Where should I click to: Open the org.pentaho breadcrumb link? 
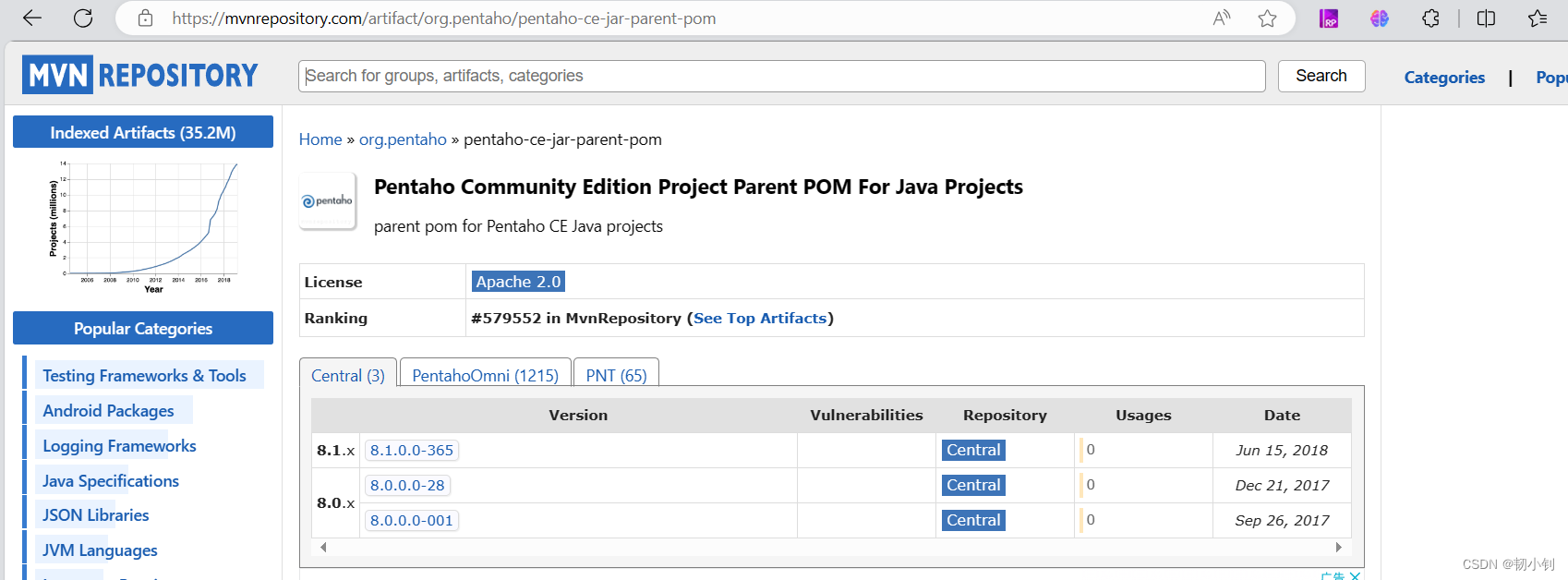coord(403,139)
